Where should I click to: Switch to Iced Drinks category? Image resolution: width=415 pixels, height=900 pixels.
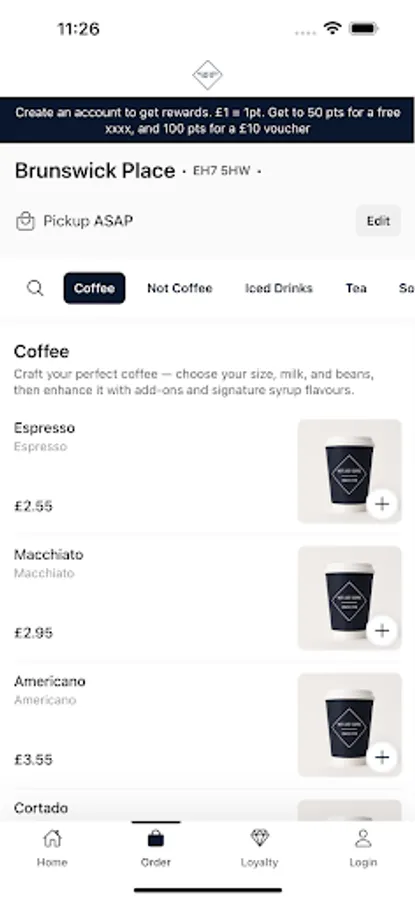(279, 288)
